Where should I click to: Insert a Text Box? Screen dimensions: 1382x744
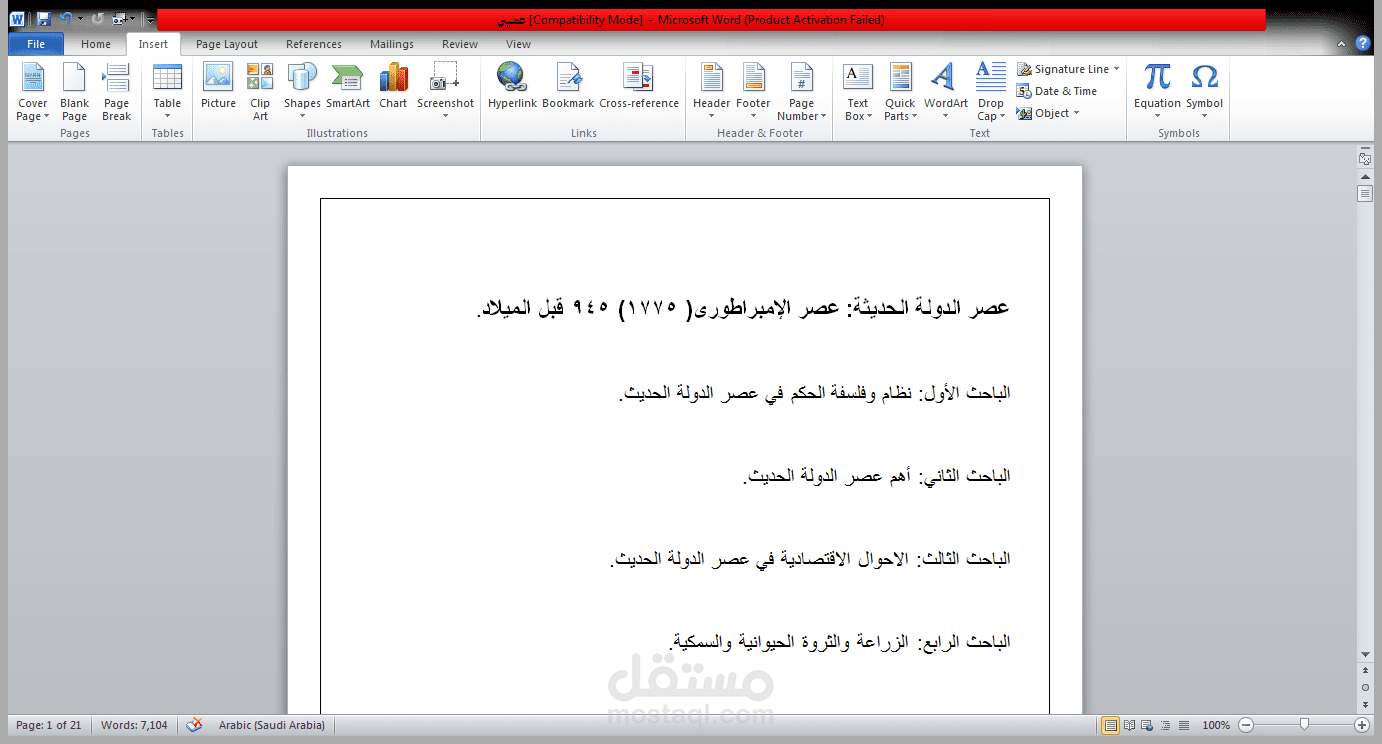858,92
